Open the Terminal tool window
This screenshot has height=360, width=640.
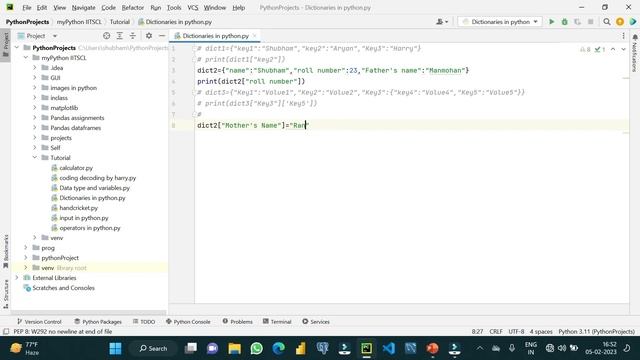(x=277, y=322)
